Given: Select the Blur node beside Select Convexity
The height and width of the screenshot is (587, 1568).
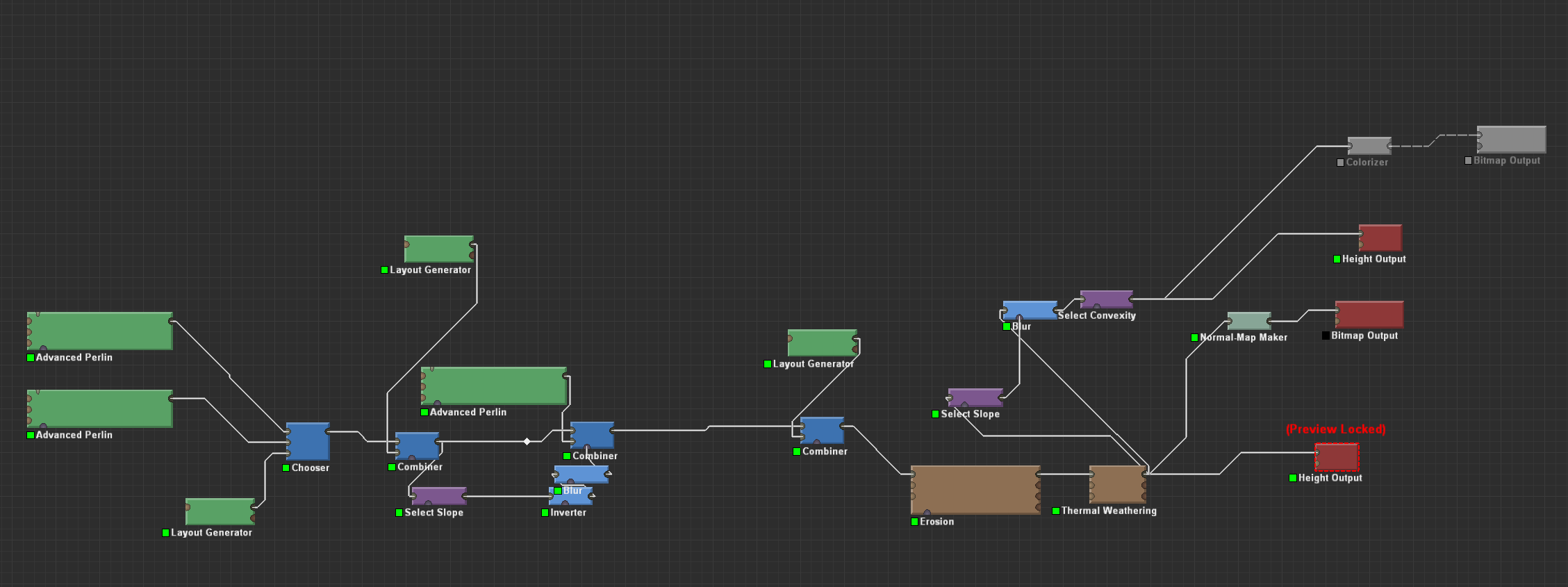Looking at the screenshot, I should click(x=1030, y=311).
